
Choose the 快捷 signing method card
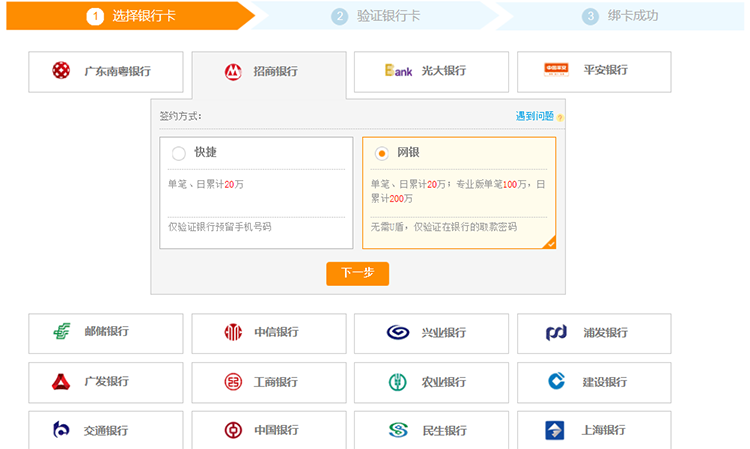tap(256, 192)
